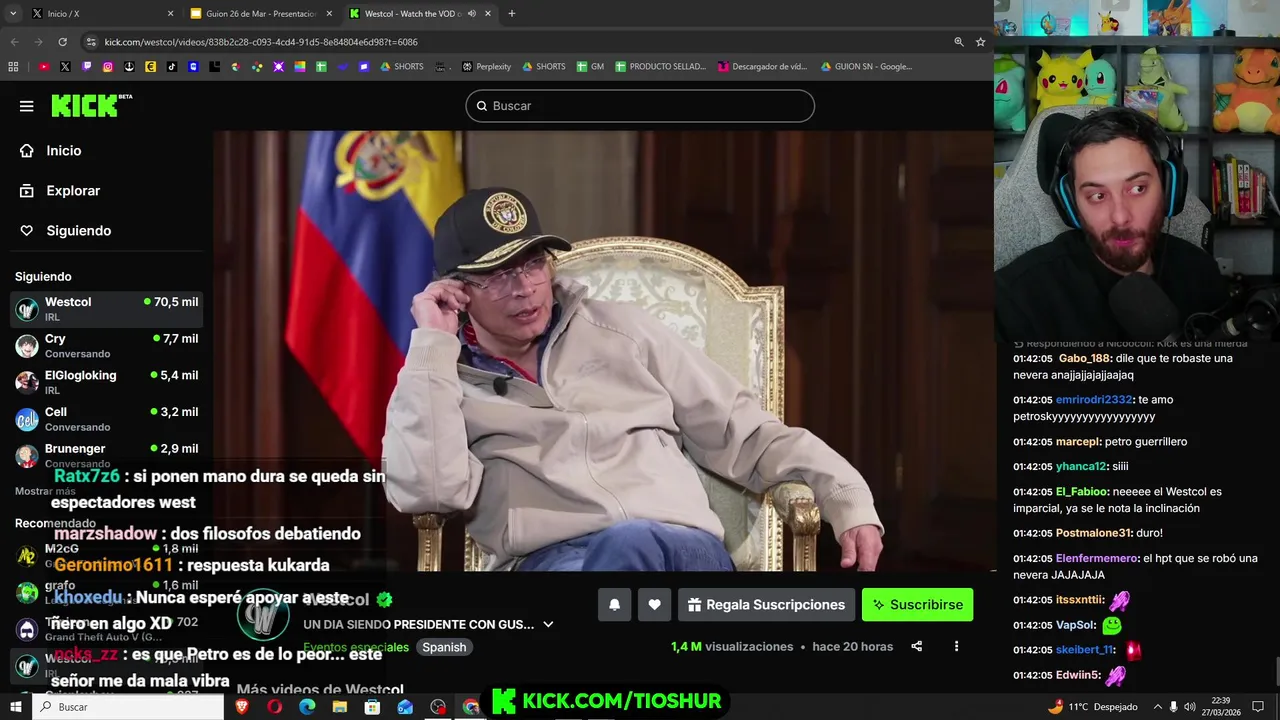Click the Kick search field 'Buscar'
Viewport: 1280px width, 720px height.
640,106
